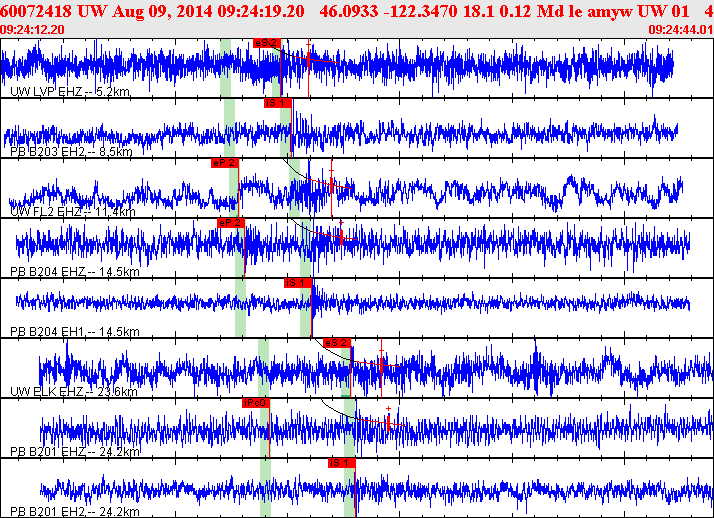
Task: Select the iS 1 pick on B203 EH2
Action: [x=277, y=102]
